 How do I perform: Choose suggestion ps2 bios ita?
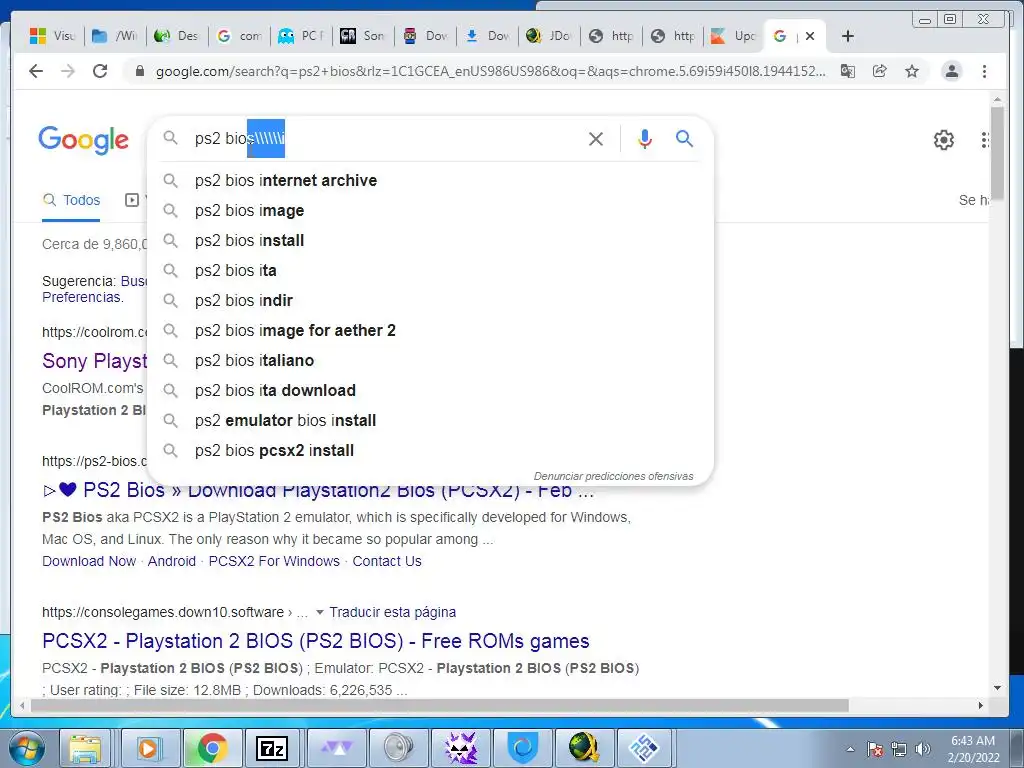[431, 270]
